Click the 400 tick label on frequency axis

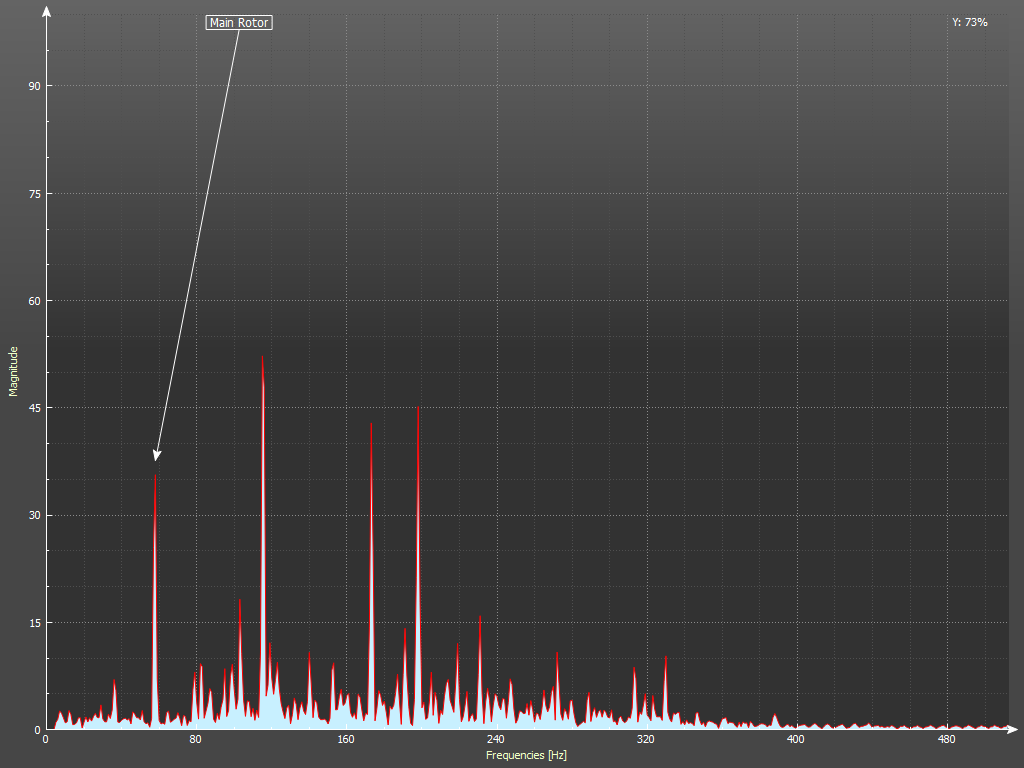coord(795,741)
